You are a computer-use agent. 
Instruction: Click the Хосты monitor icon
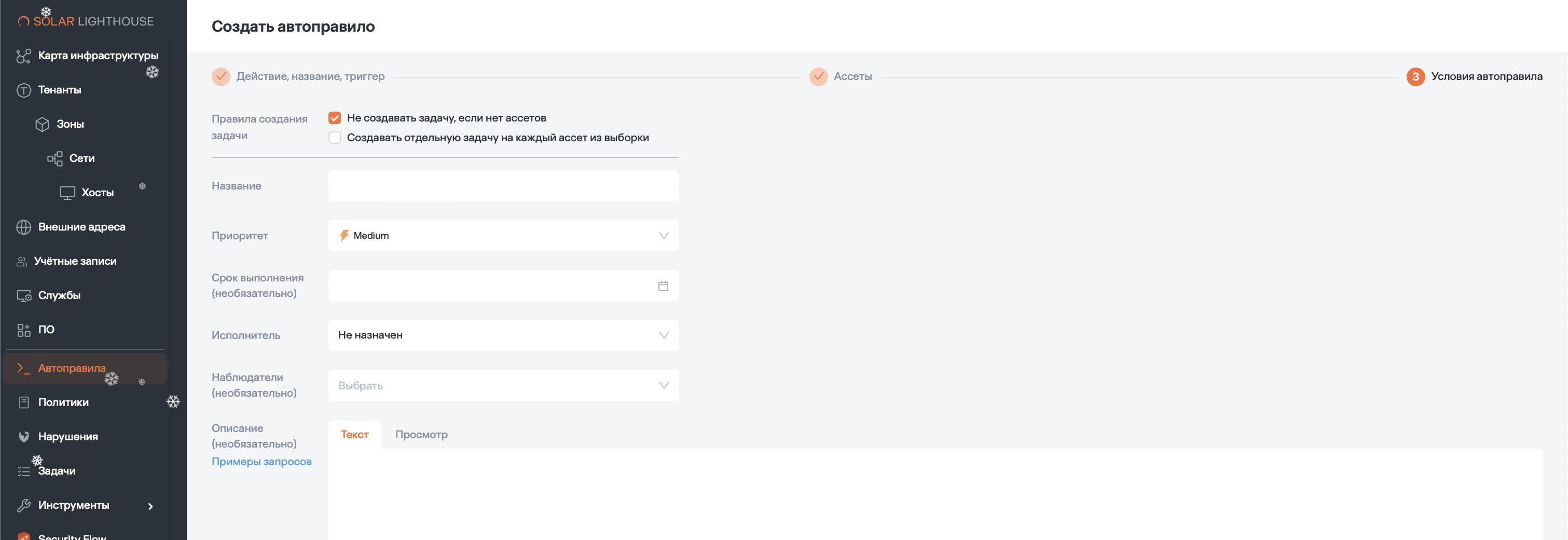[x=67, y=193]
